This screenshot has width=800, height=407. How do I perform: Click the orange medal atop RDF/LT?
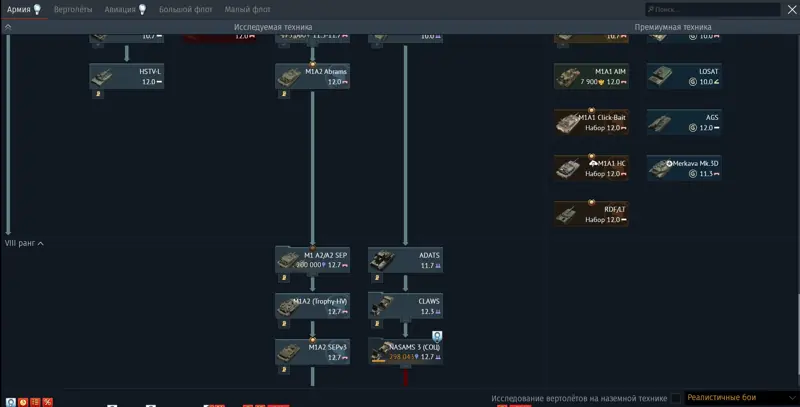pos(591,202)
